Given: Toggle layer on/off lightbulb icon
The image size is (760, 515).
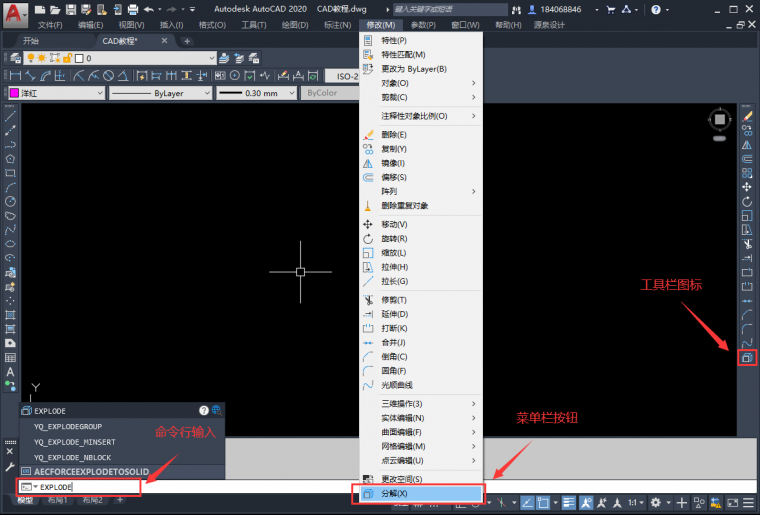Looking at the screenshot, I should tap(31, 58).
